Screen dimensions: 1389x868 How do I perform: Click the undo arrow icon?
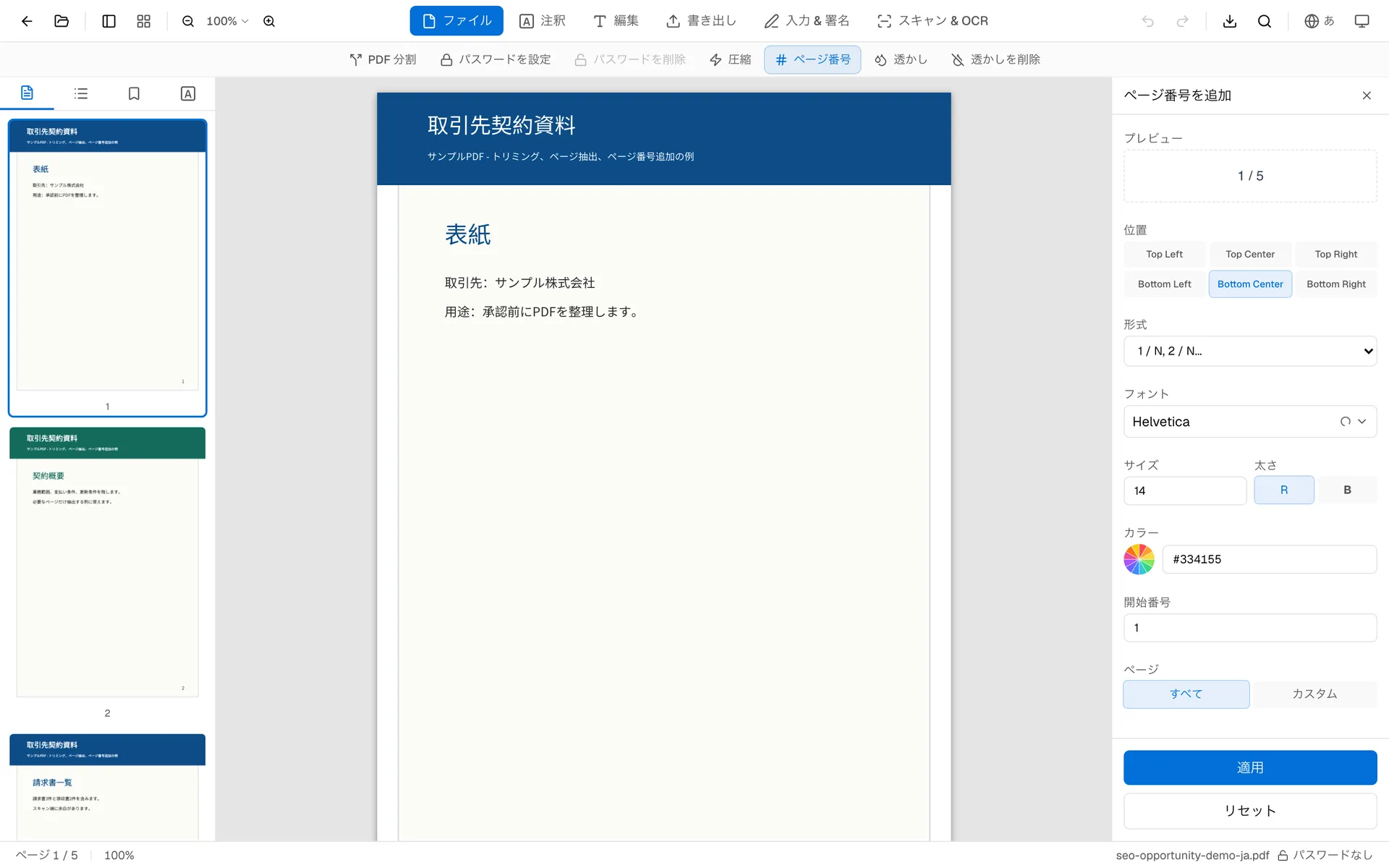coord(1148,21)
